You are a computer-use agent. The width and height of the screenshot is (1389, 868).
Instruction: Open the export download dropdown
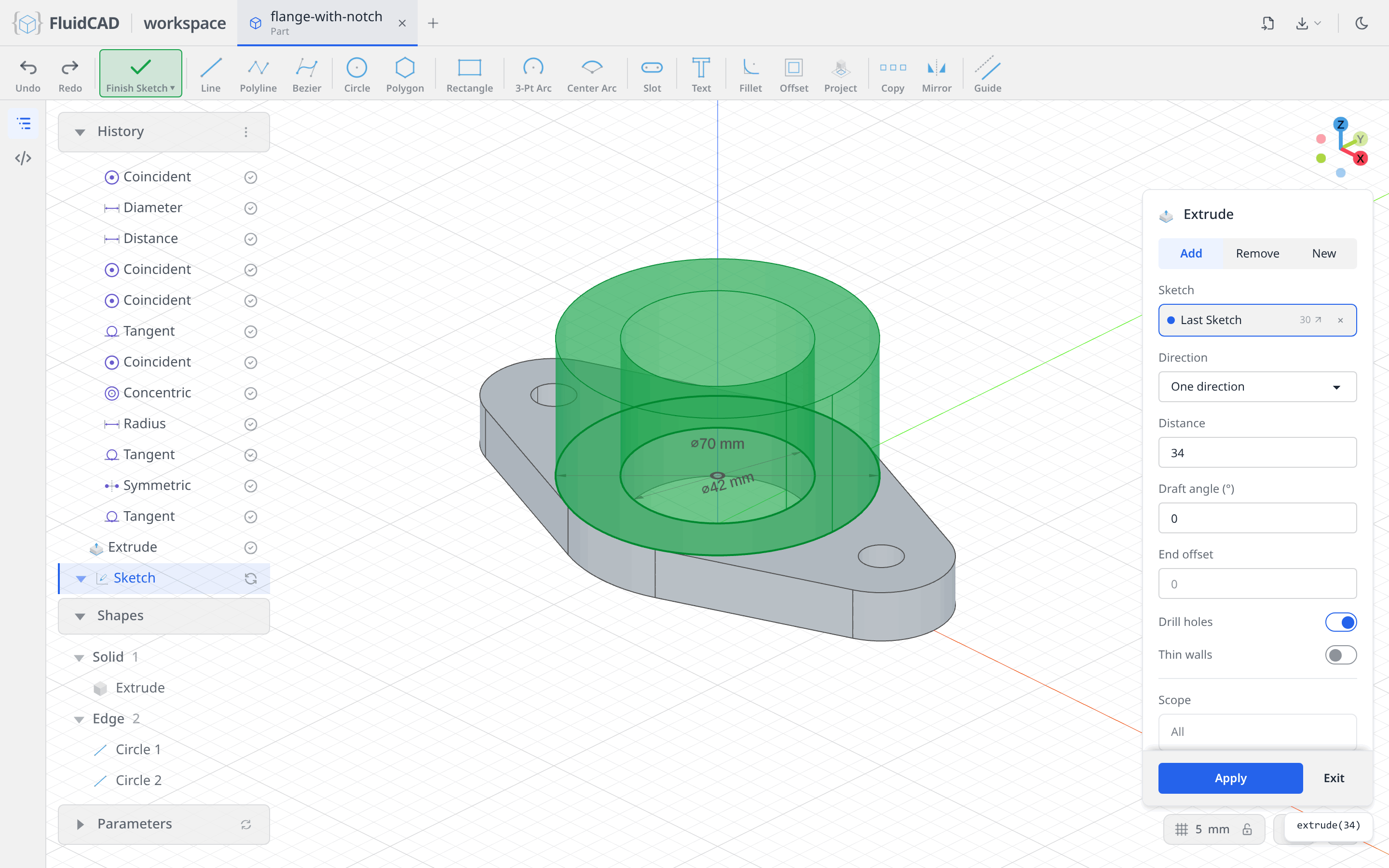point(1308,23)
